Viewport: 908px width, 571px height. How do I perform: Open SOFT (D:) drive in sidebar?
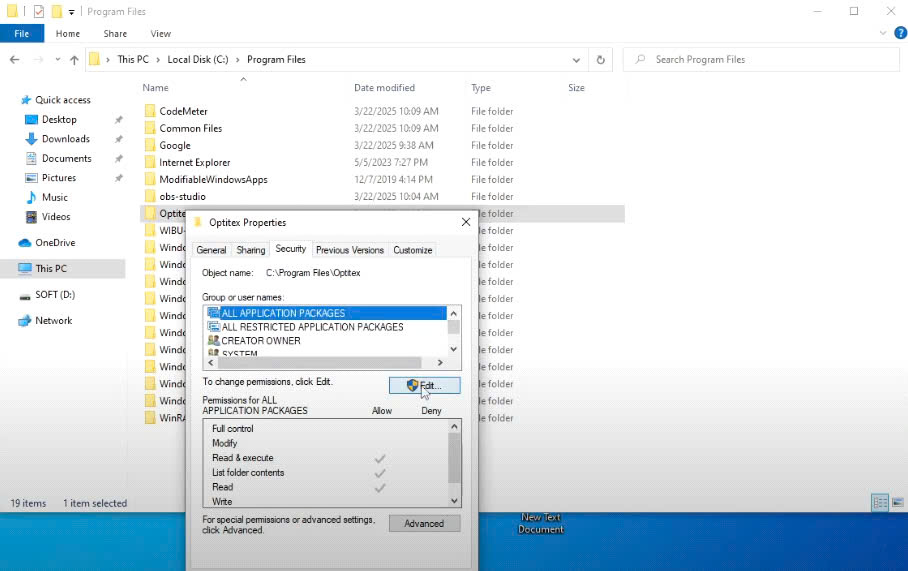[55, 295]
